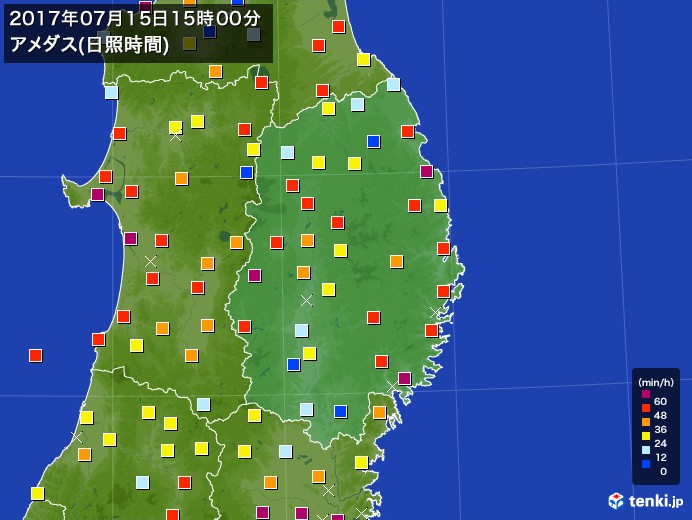Click the orange swatch in the legend
692x520 pixels.
[646, 422]
